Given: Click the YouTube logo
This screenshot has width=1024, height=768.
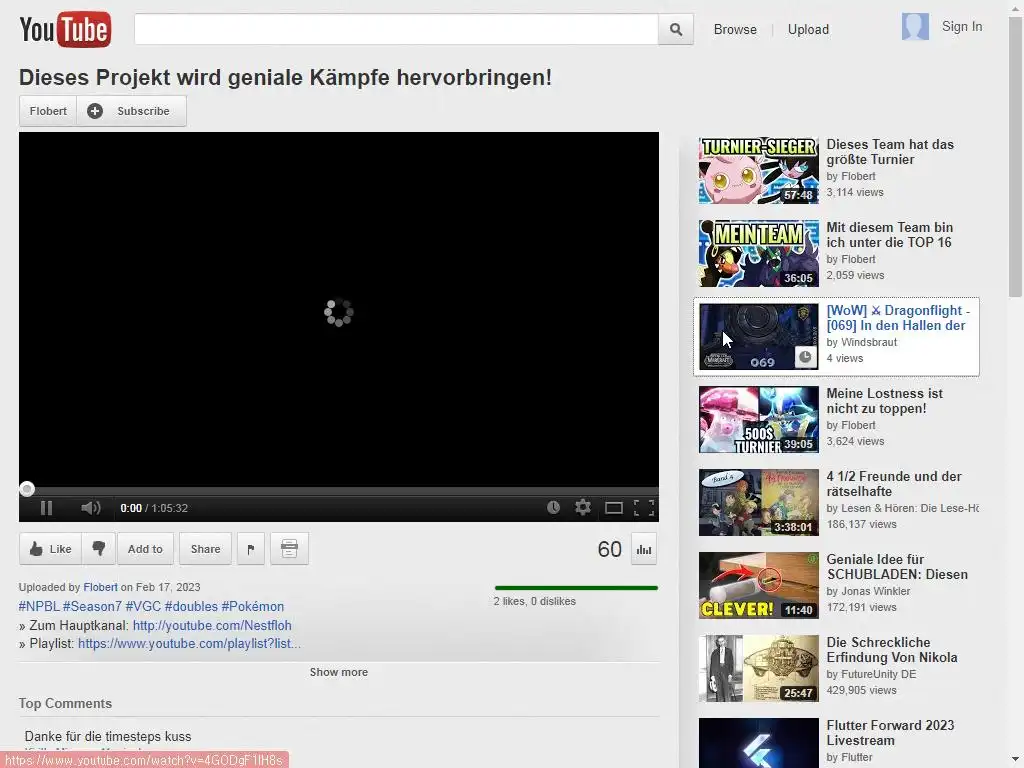Looking at the screenshot, I should [x=65, y=29].
